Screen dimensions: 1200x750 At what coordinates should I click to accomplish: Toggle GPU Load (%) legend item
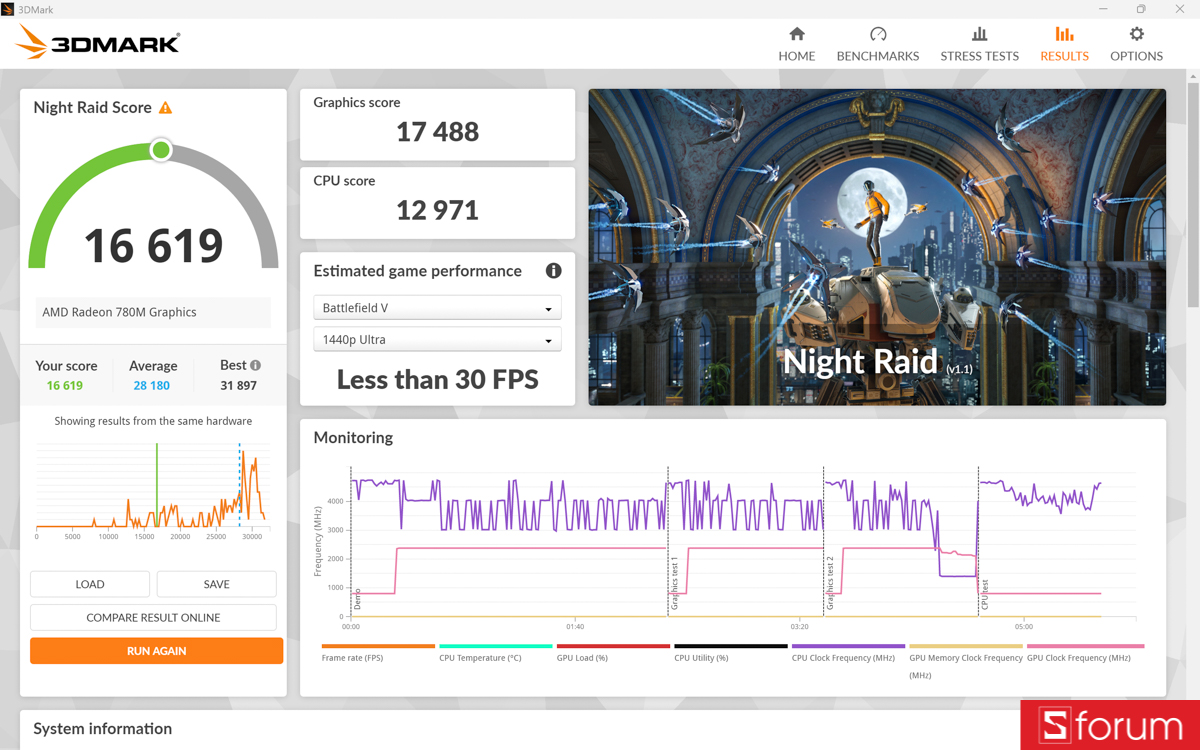click(x=613, y=653)
